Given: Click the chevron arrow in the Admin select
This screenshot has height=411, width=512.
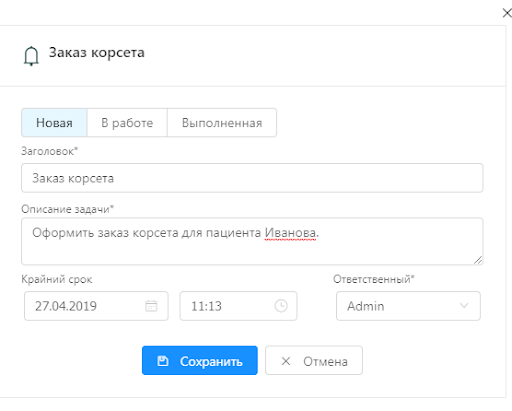Looking at the screenshot, I should pyautogui.click(x=464, y=306).
